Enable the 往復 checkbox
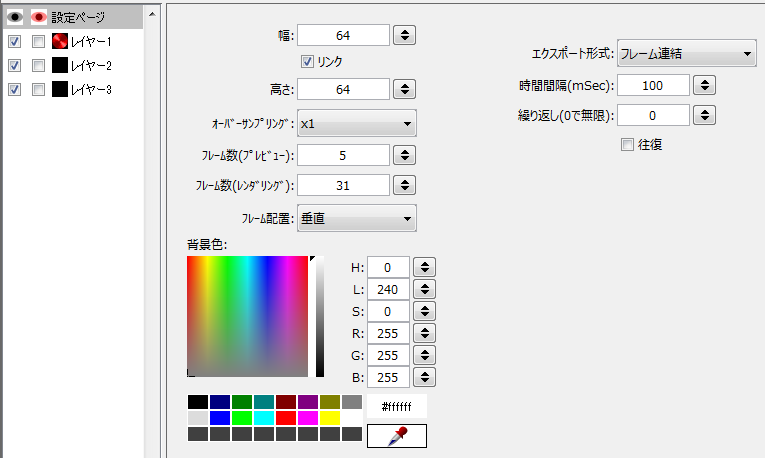The height and width of the screenshot is (458, 765). click(627, 144)
